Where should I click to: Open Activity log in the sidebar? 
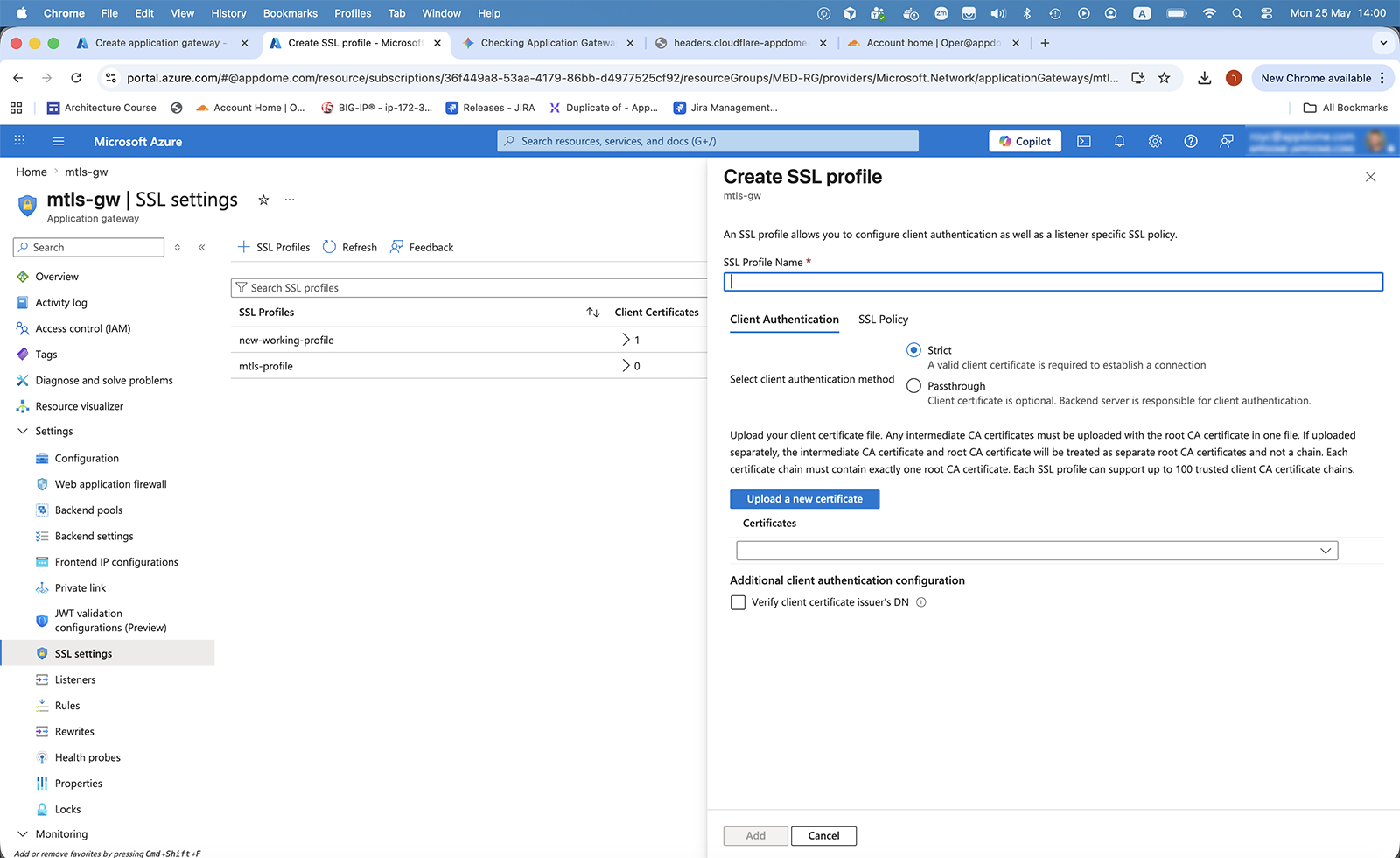[61, 303]
